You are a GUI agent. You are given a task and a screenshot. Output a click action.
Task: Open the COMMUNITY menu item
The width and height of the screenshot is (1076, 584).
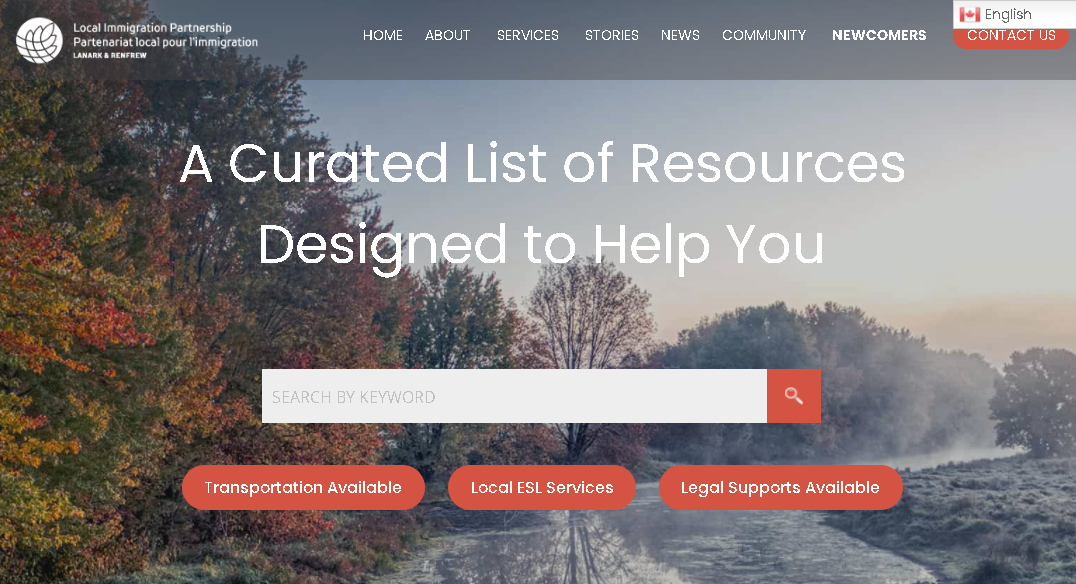click(x=764, y=35)
